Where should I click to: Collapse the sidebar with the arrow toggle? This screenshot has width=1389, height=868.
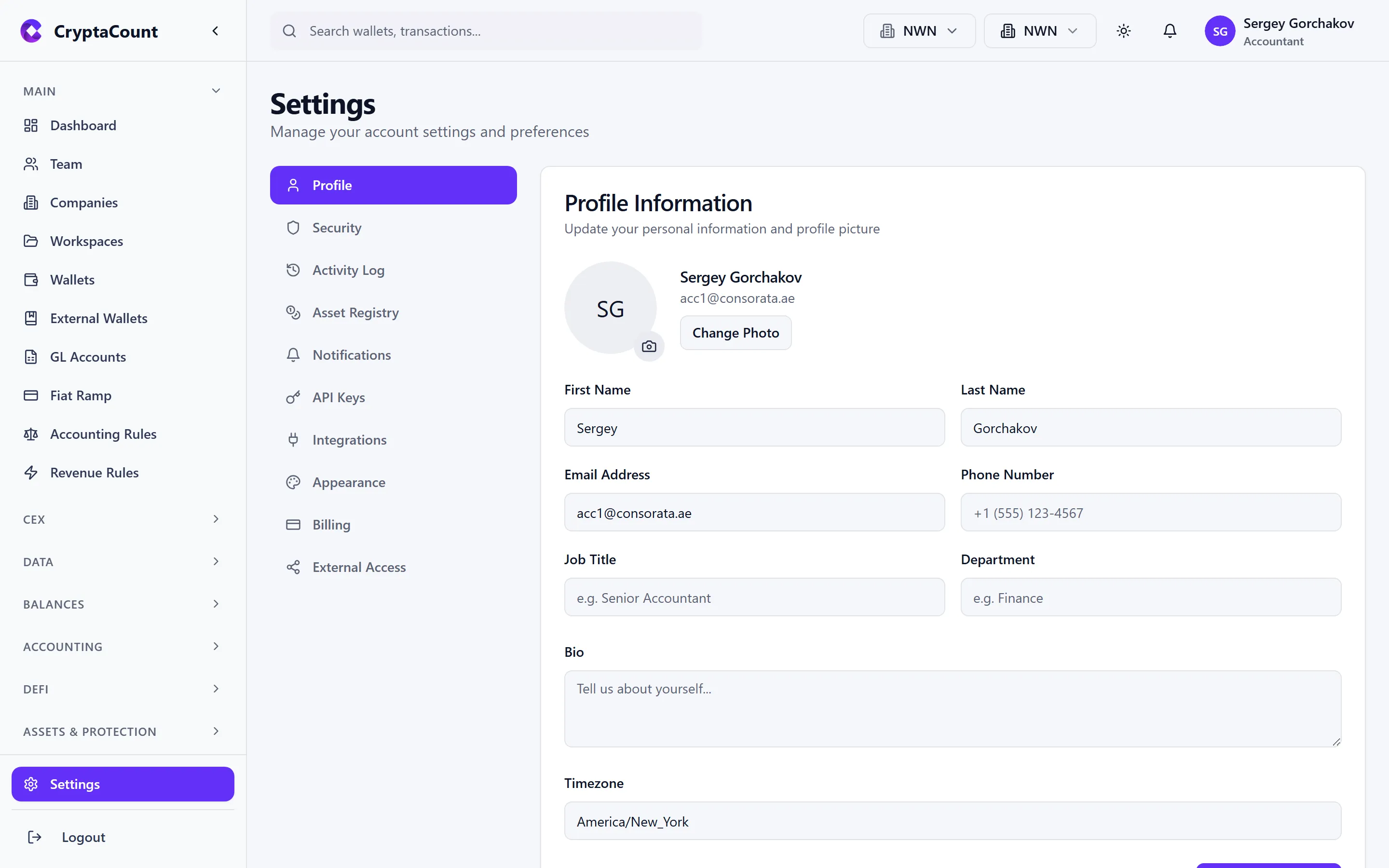(215, 30)
